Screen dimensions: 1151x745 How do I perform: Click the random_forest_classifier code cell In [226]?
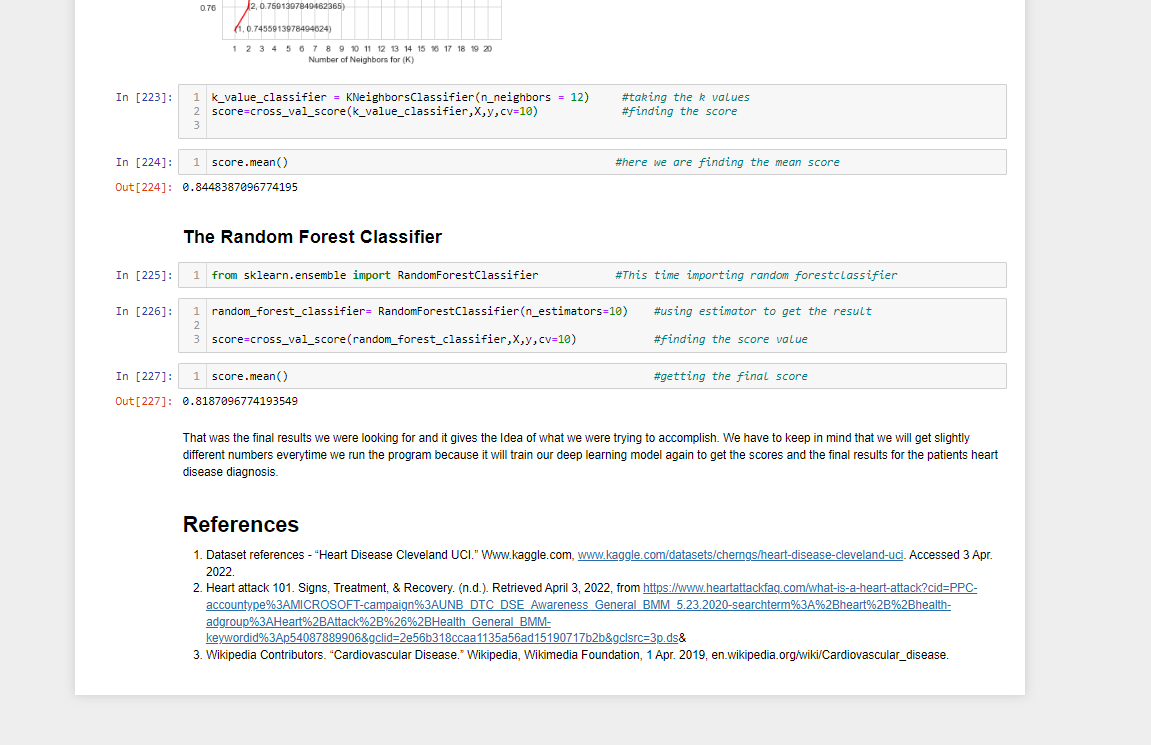pos(592,325)
